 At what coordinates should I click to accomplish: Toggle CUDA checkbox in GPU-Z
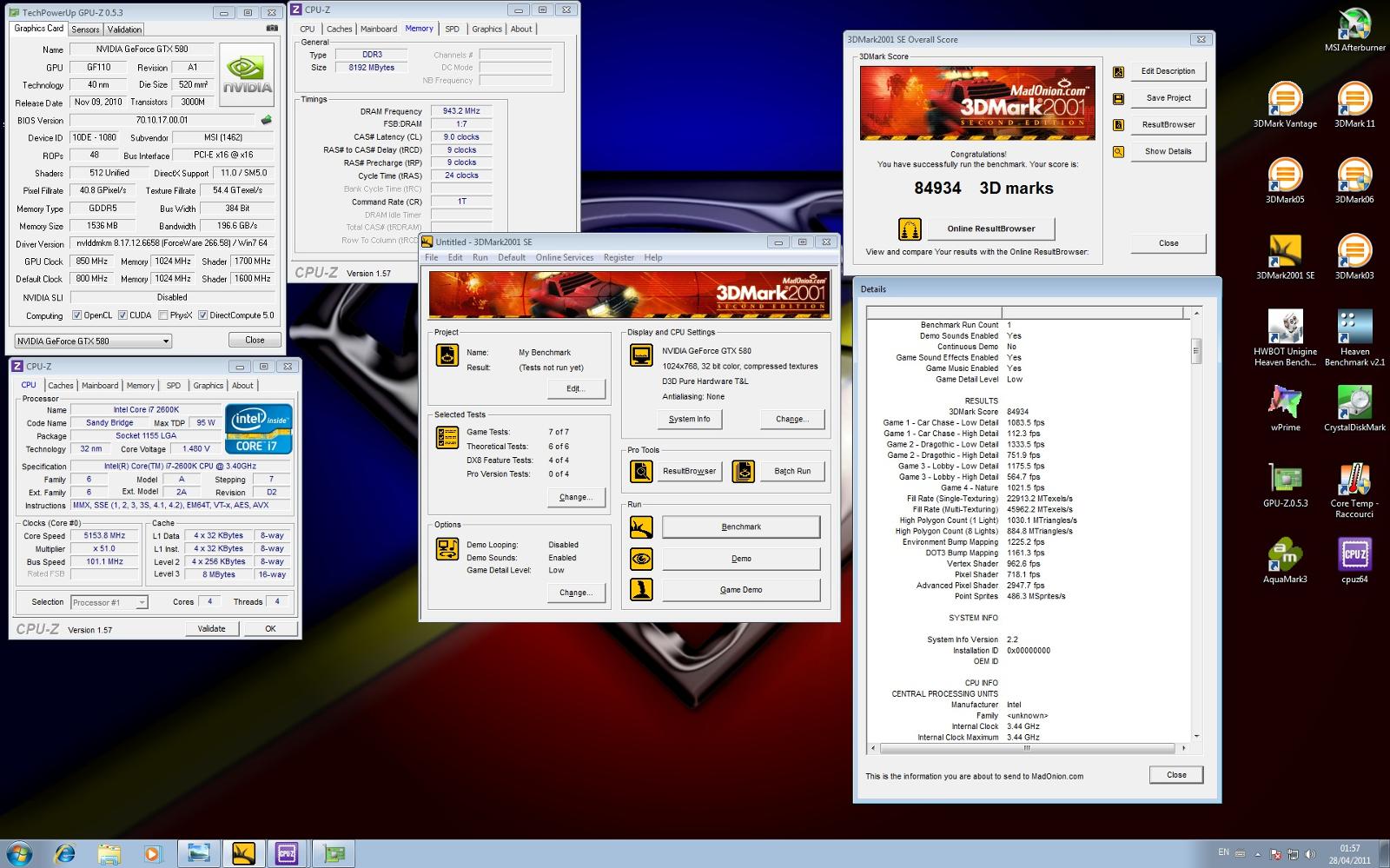(x=122, y=315)
